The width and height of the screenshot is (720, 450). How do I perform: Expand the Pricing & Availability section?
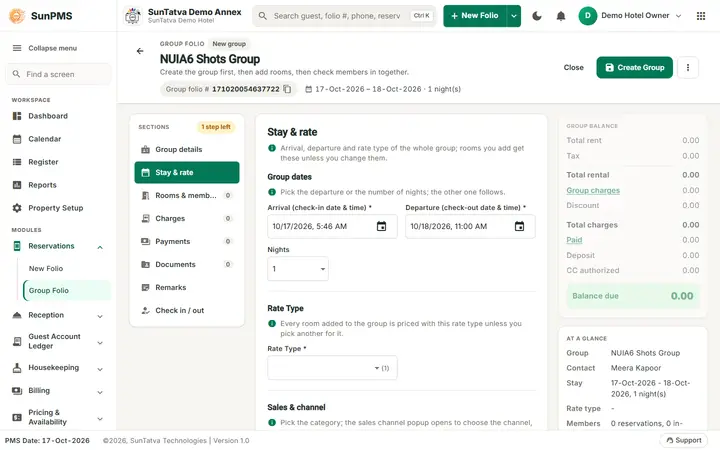(100, 419)
